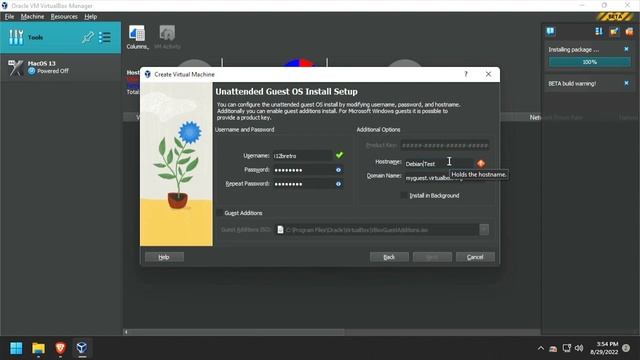Viewport: 640px width, 360px height.
Task: Click the clear notifications icon in panel
Action: (614, 31)
